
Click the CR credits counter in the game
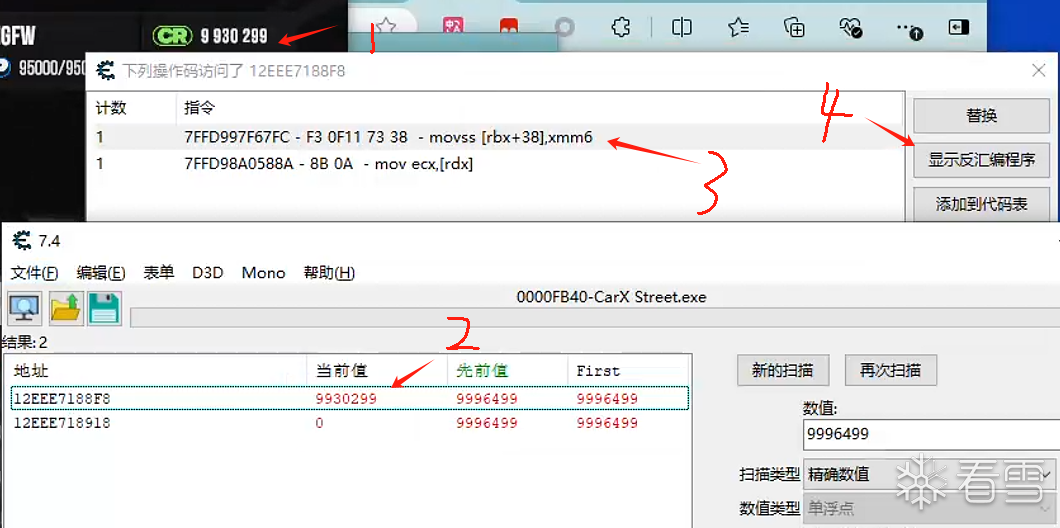coord(234,36)
